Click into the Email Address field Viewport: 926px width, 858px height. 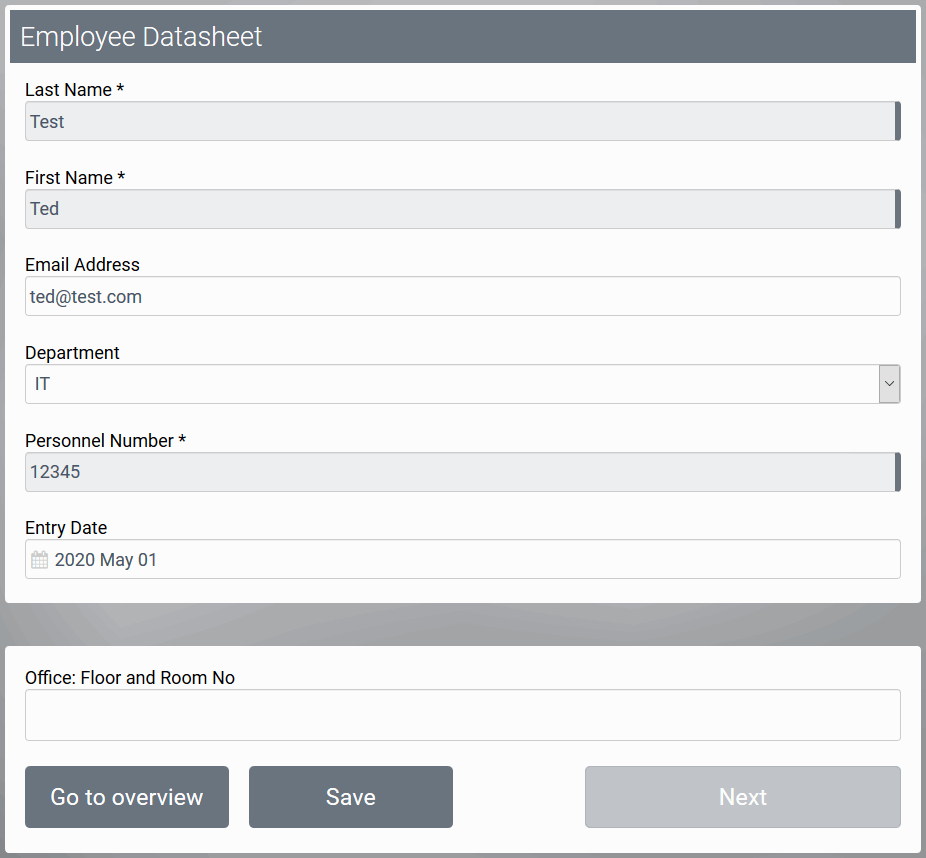tap(462, 297)
